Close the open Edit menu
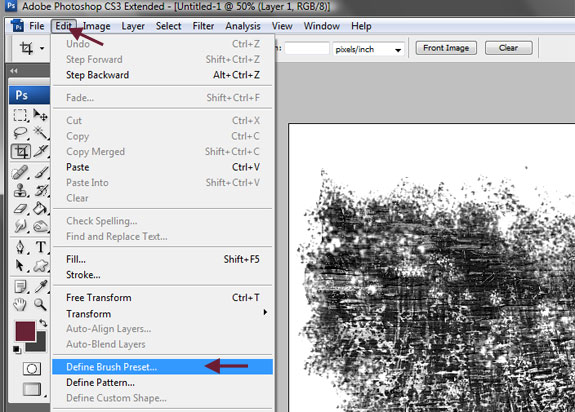The image size is (575, 412). pyautogui.click(x=64, y=26)
